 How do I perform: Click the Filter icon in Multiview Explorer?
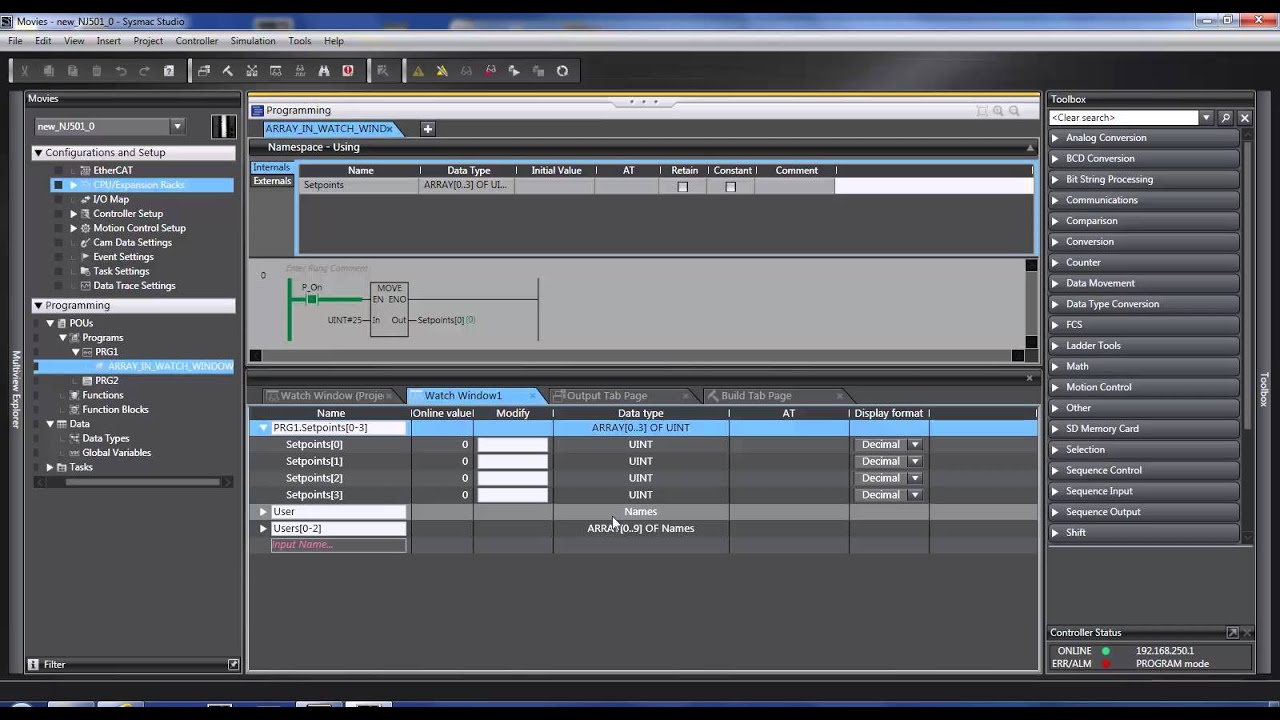pyautogui.click(x=33, y=664)
